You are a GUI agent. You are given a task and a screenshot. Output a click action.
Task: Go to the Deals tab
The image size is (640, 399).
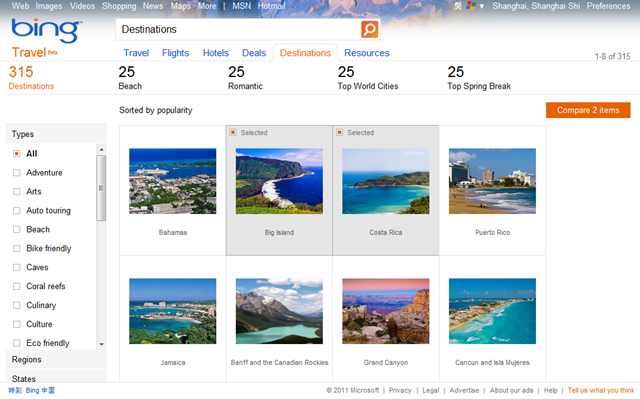click(254, 53)
